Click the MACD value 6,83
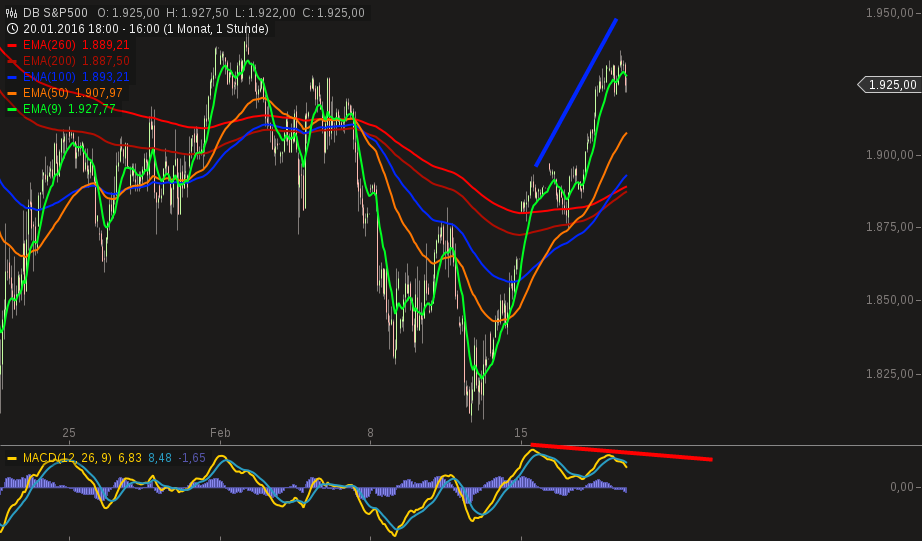Screen dimensions: 922x541 130,457
